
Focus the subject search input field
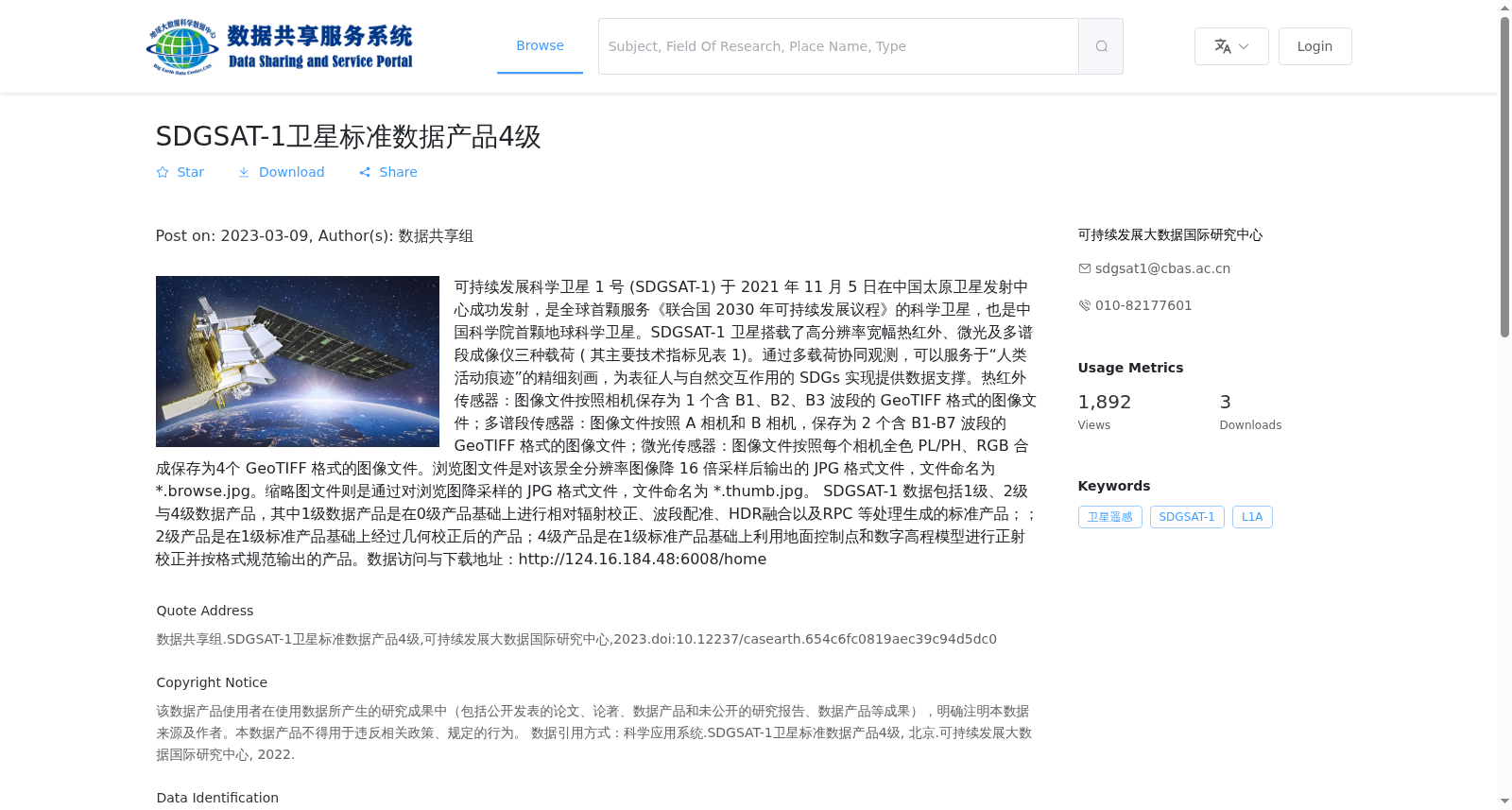[x=838, y=46]
